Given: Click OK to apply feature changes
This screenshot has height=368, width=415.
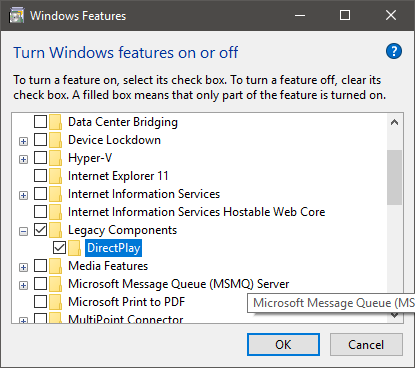Looking at the screenshot, I should (x=283, y=345).
